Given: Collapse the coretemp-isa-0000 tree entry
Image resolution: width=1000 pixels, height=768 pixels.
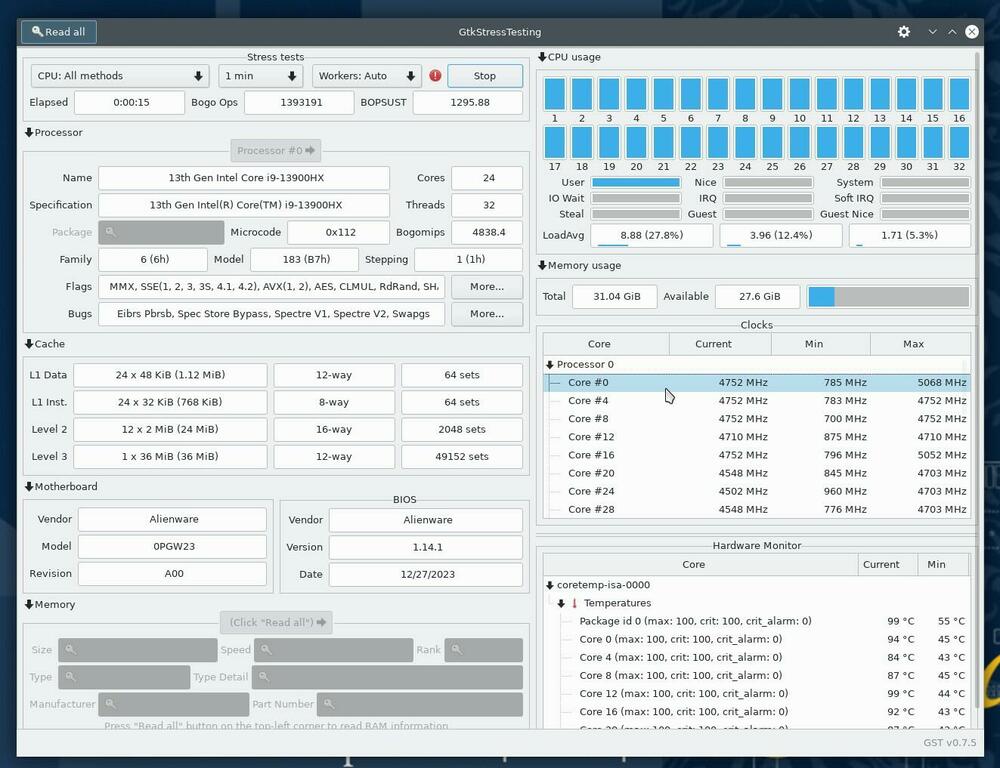Looking at the screenshot, I should 549,584.
